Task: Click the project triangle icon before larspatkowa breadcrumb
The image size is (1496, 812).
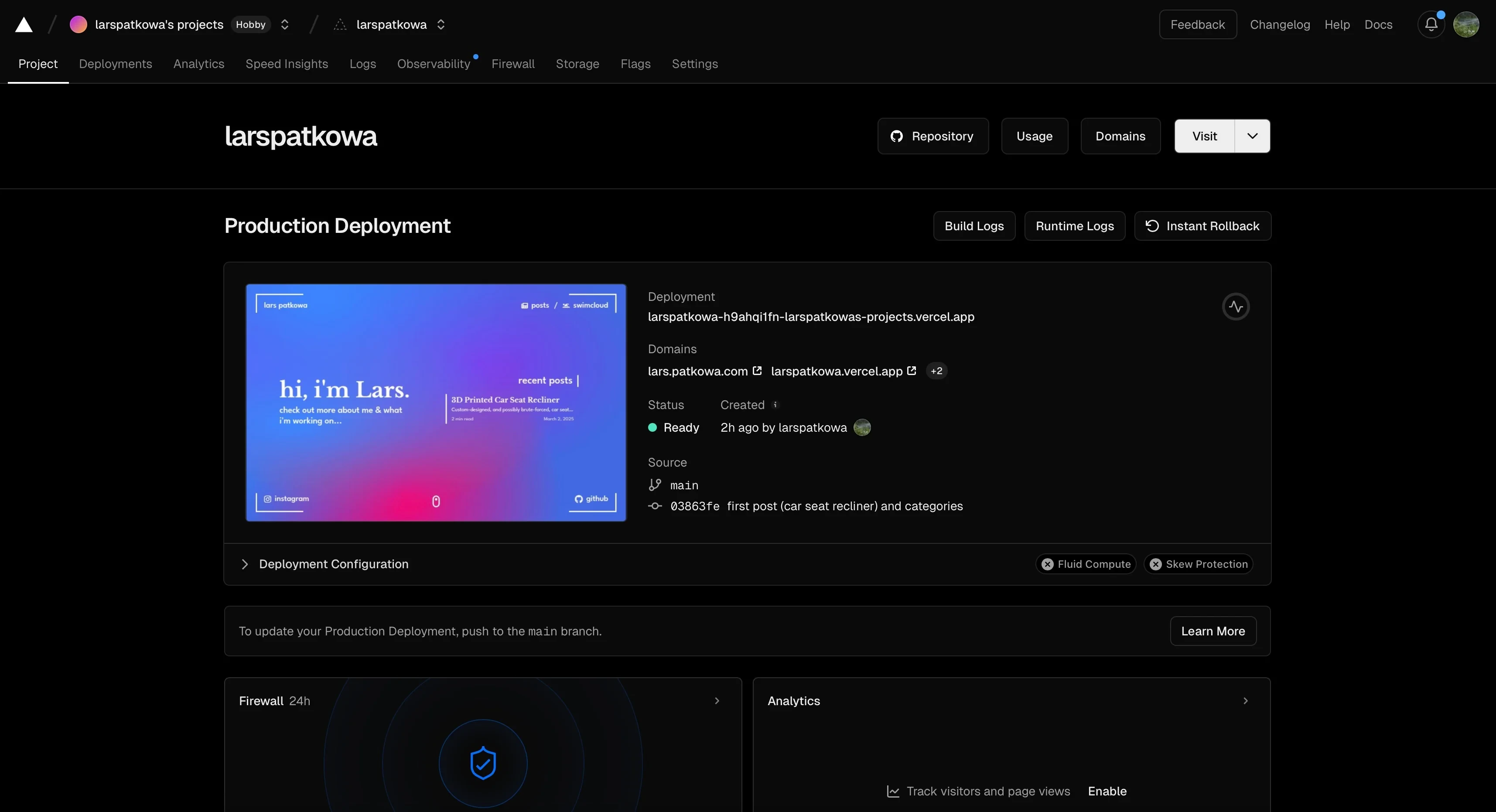Action: (340, 24)
